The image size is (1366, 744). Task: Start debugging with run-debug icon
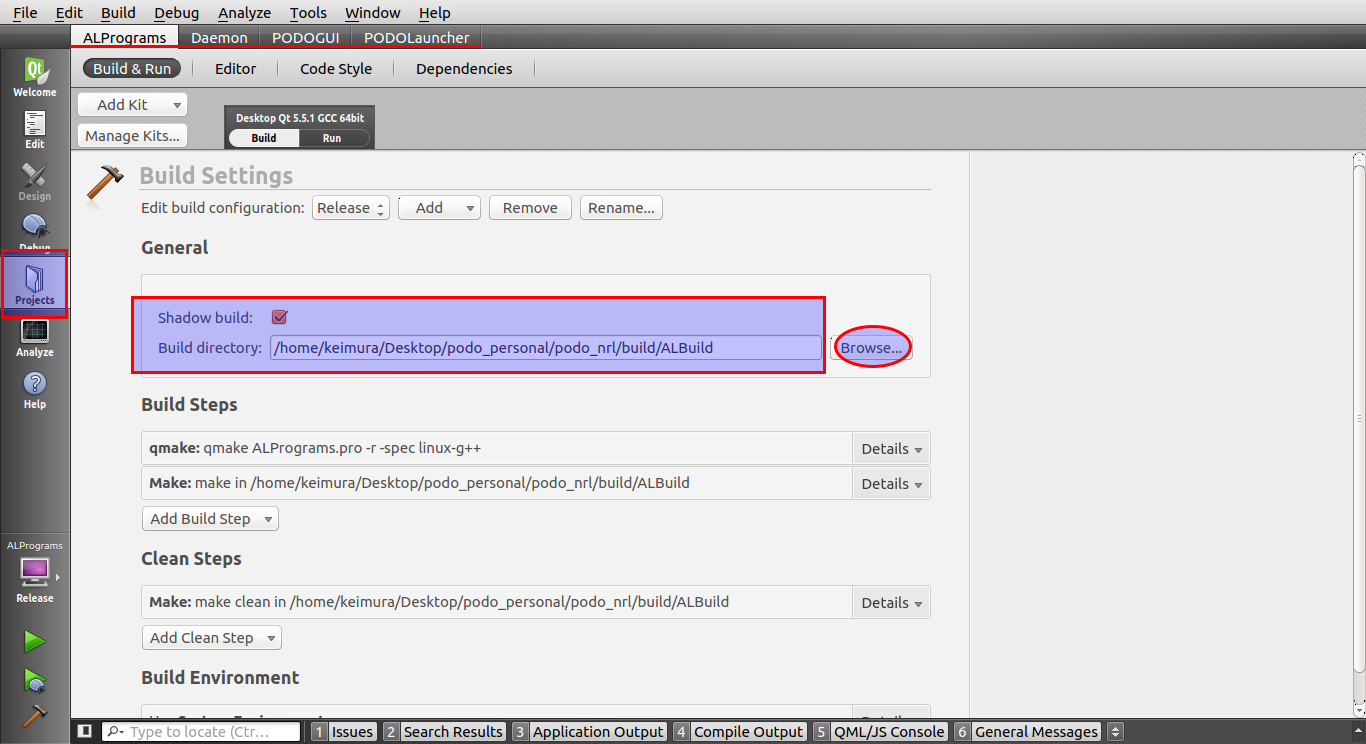35,680
